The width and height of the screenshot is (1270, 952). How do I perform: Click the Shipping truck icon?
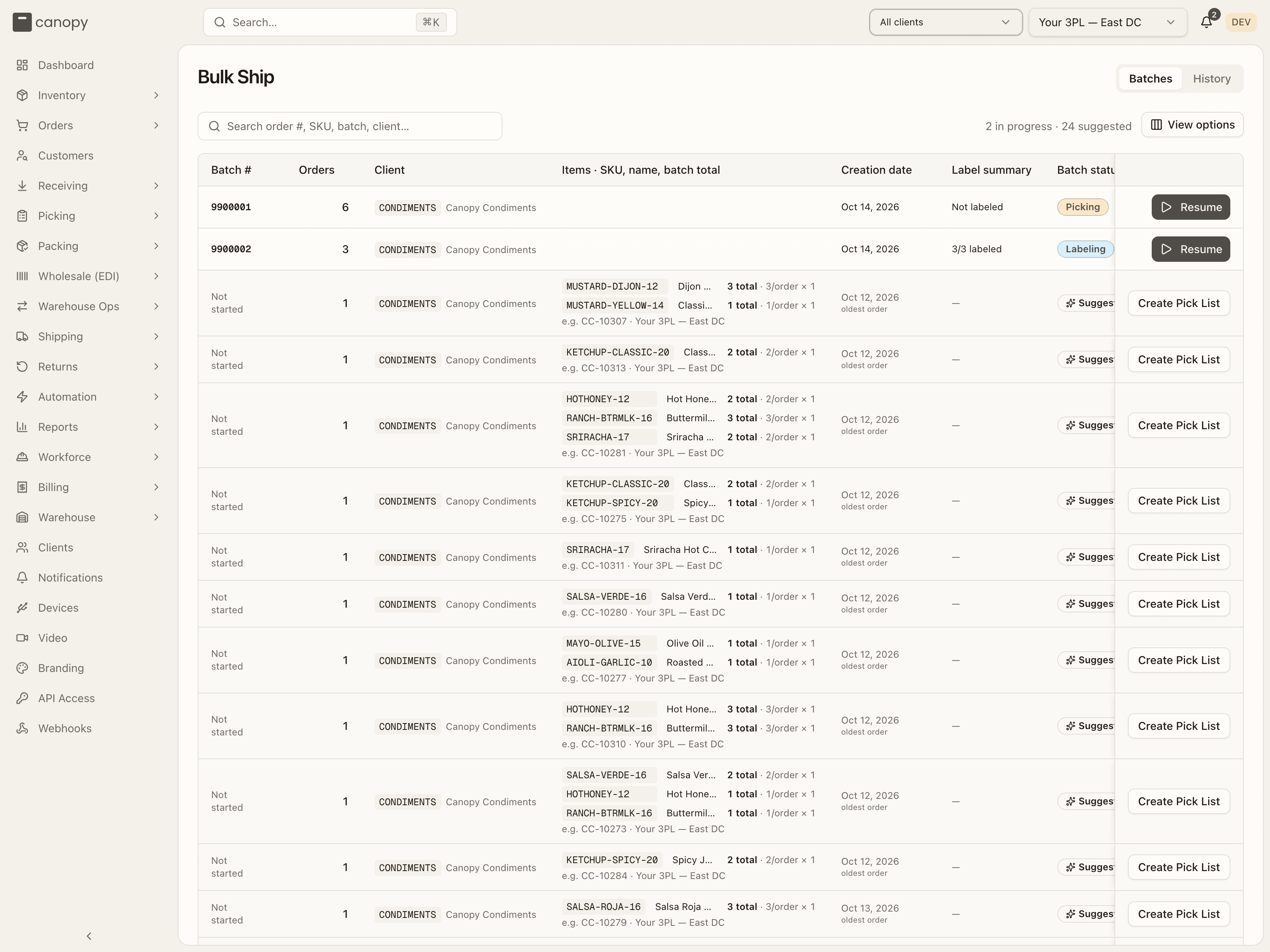(22, 336)
